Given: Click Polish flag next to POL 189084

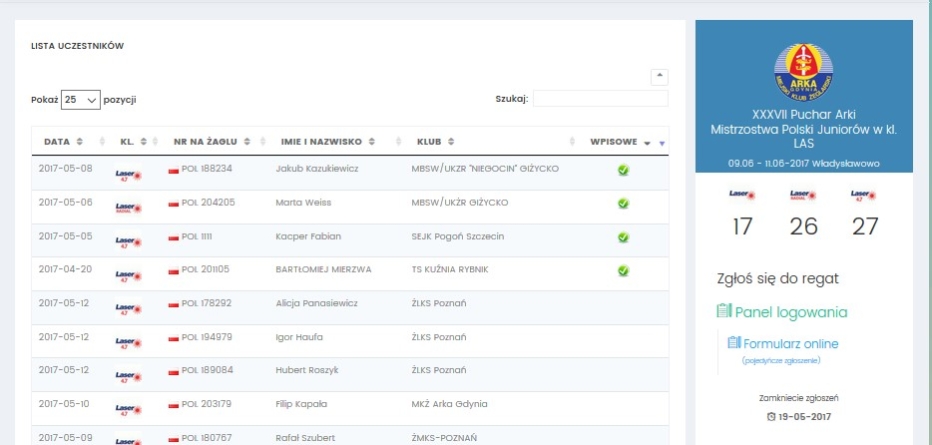Looking at the screenshot, I should (x=174, y=371).
